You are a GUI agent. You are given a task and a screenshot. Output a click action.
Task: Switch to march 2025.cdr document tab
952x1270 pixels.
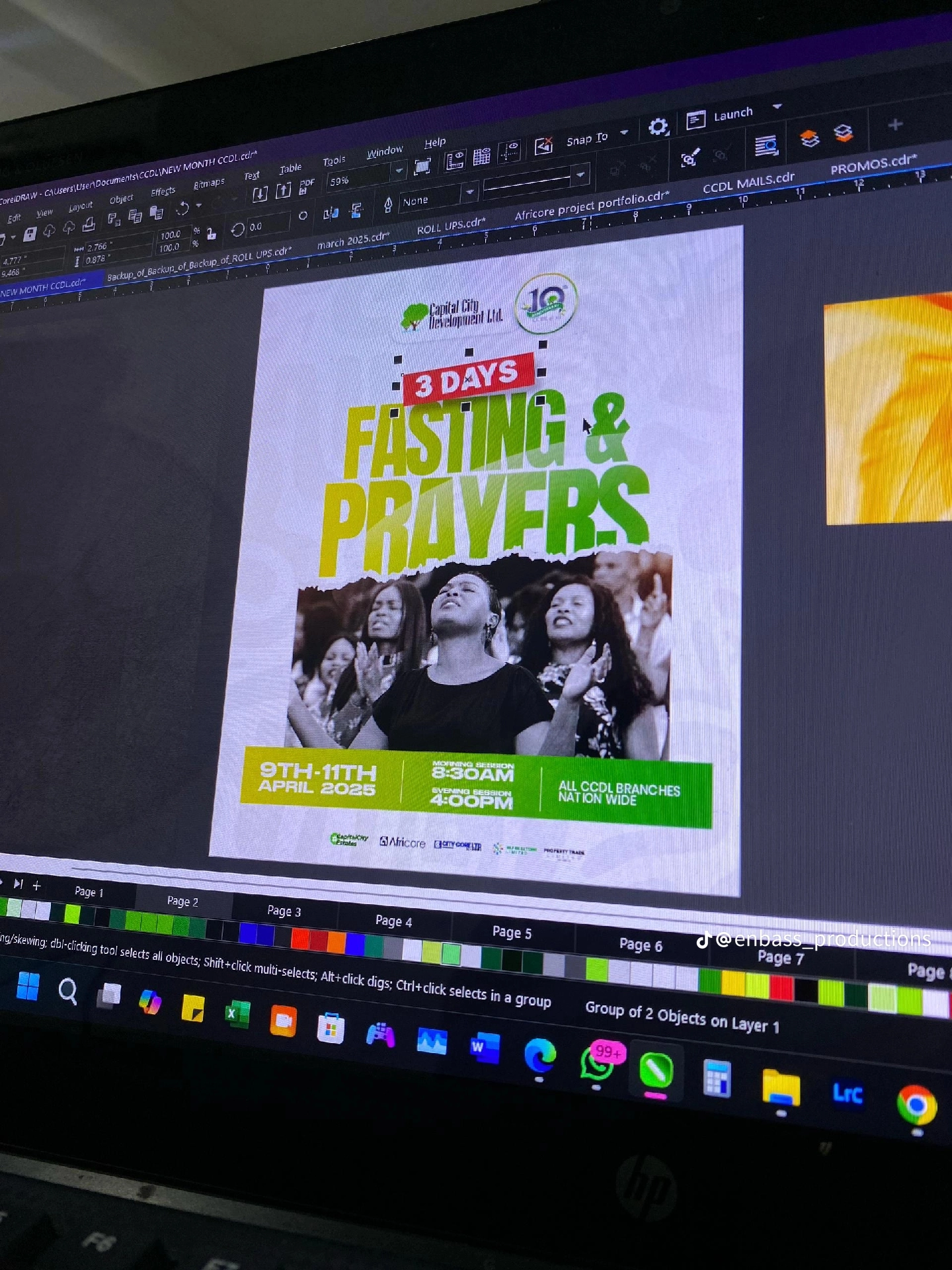(x=353, y=240)
